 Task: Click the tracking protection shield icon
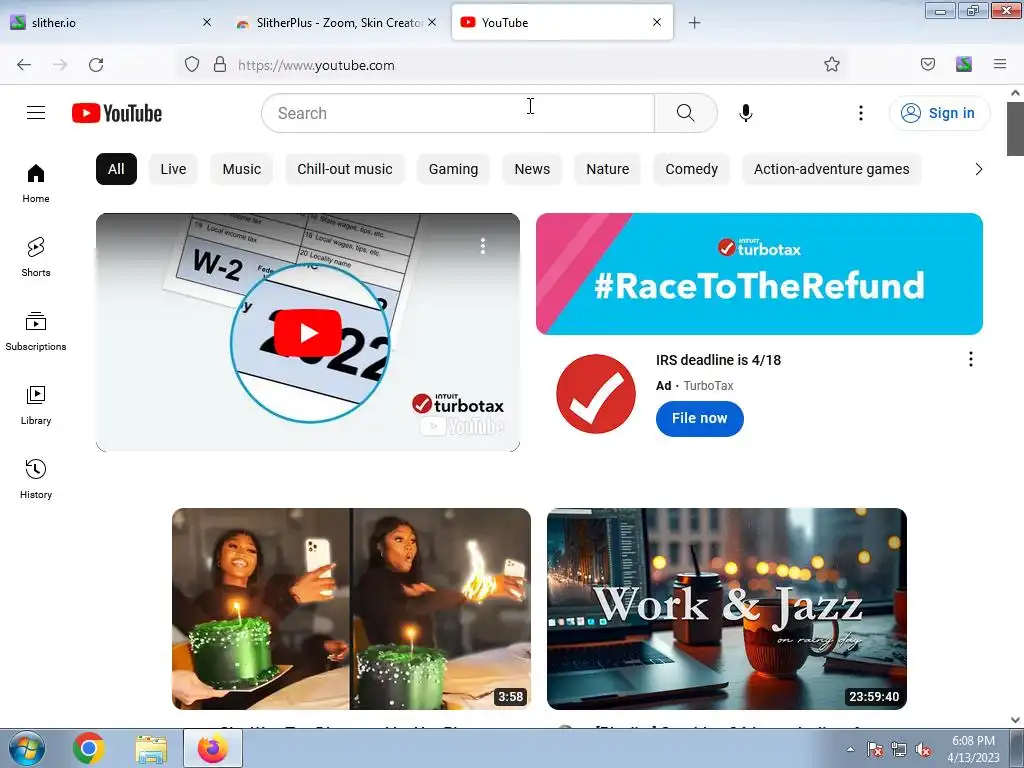coord(191,65)
